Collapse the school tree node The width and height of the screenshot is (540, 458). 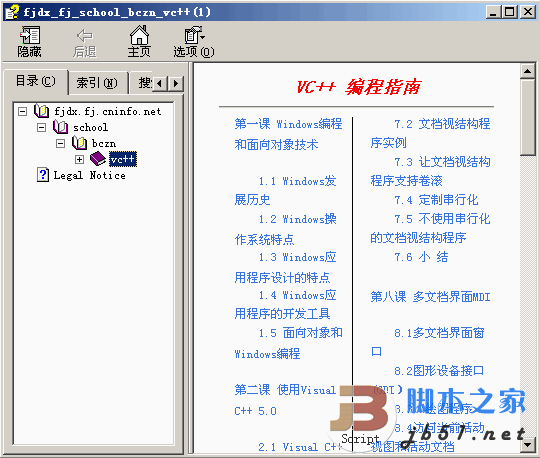[41, 127]
